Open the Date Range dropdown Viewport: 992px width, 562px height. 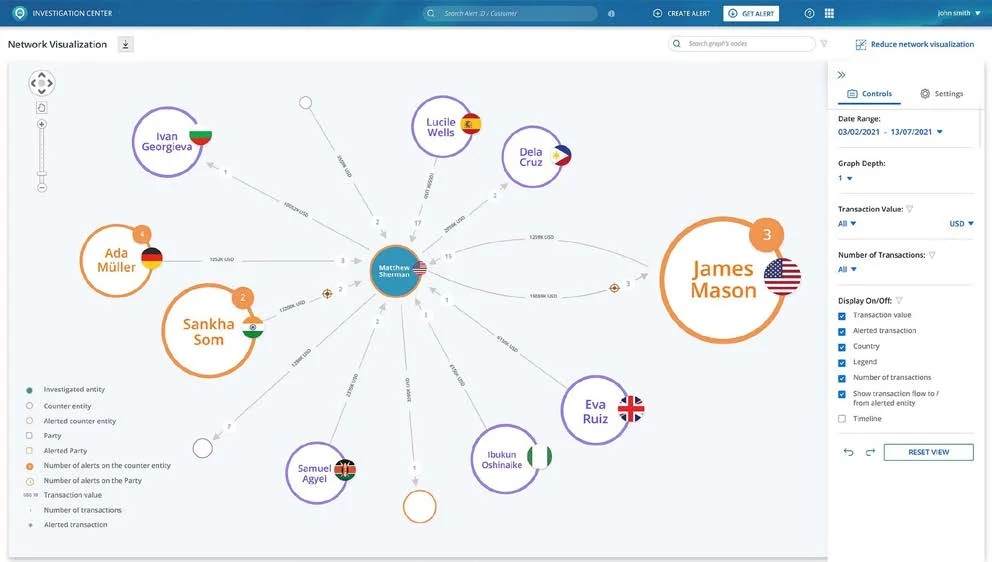point(890,132)
